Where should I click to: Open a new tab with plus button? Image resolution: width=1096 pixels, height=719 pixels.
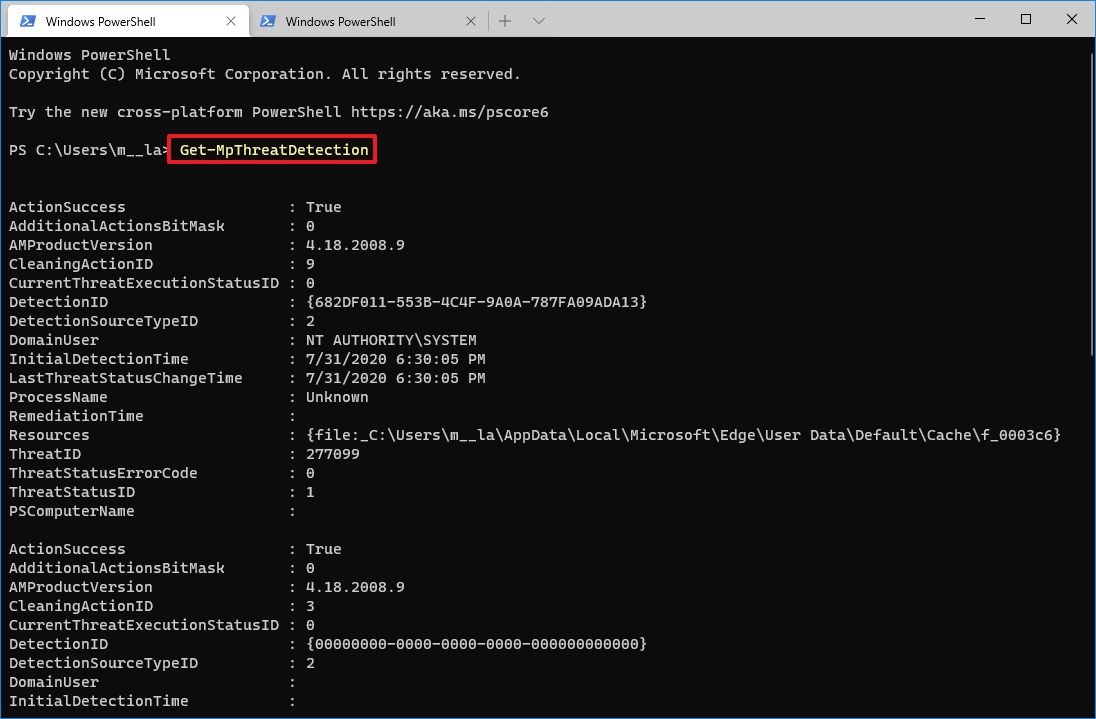point(505,21)
